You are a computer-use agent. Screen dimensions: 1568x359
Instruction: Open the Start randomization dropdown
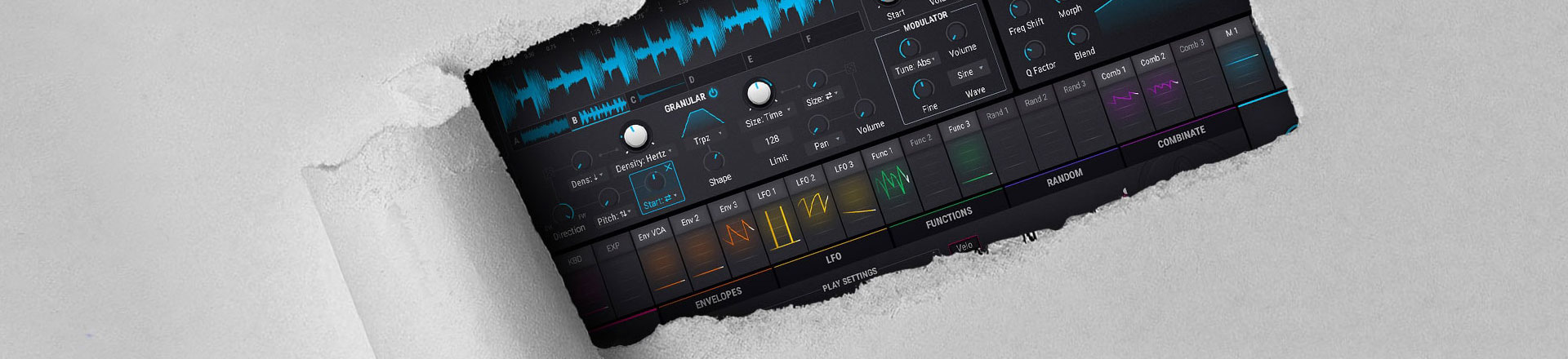(661, 201)
